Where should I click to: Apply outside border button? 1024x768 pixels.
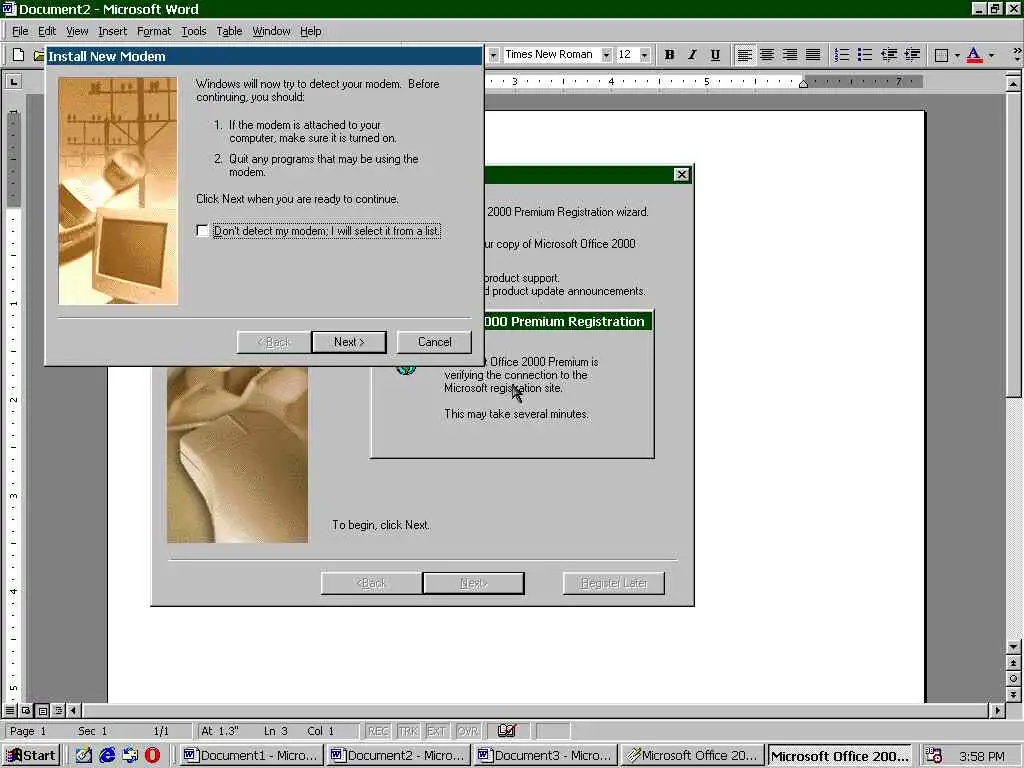[941, 56]
